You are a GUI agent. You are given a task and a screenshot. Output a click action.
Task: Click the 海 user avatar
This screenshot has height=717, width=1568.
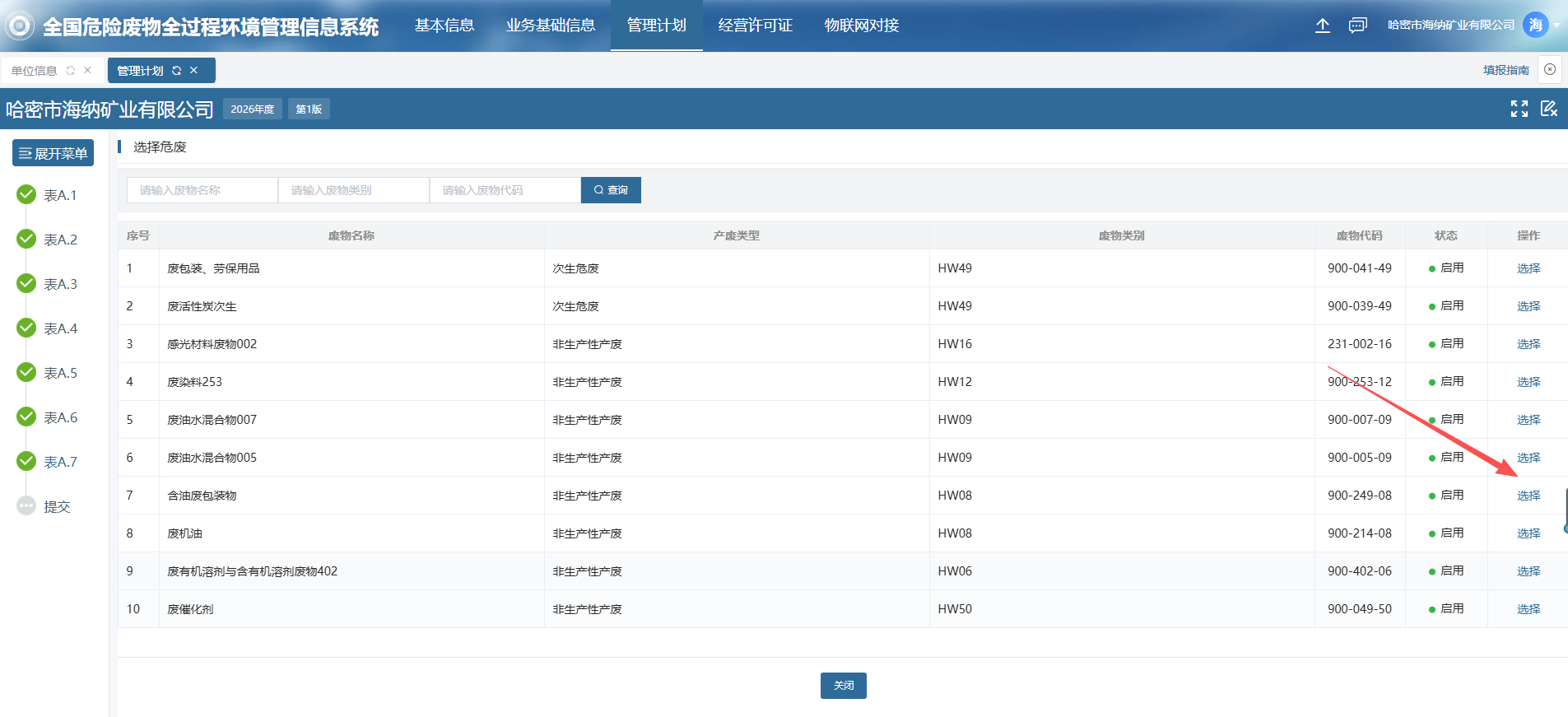pos(1535,26)
